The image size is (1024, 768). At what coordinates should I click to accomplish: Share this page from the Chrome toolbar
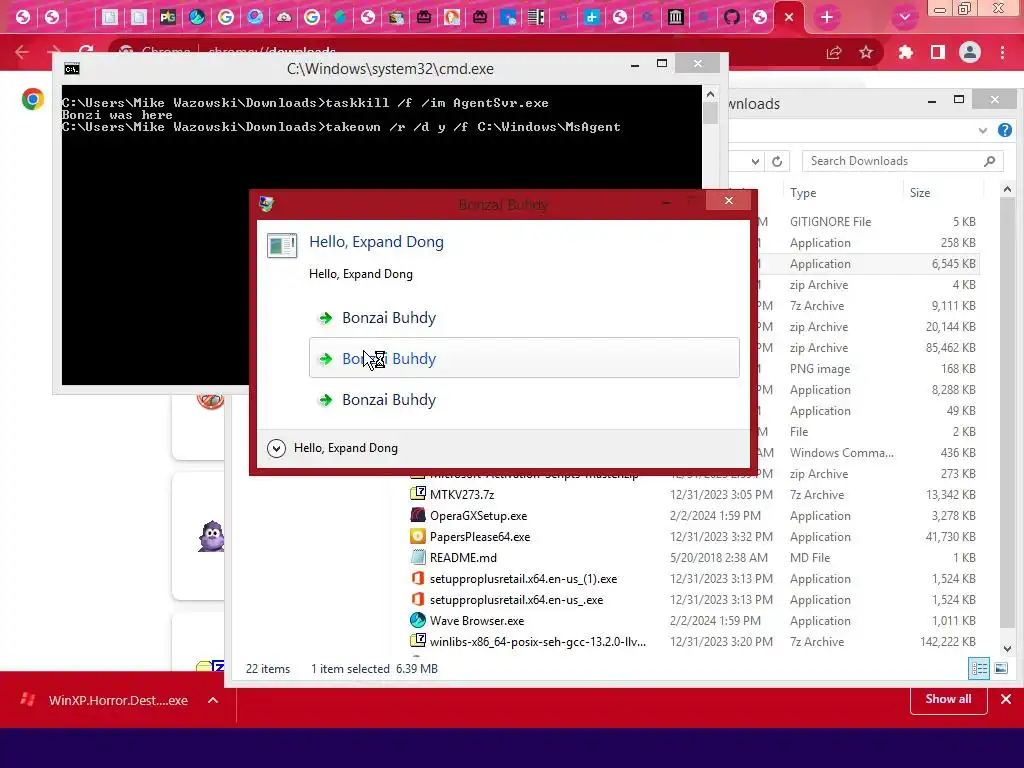point(834,52)
